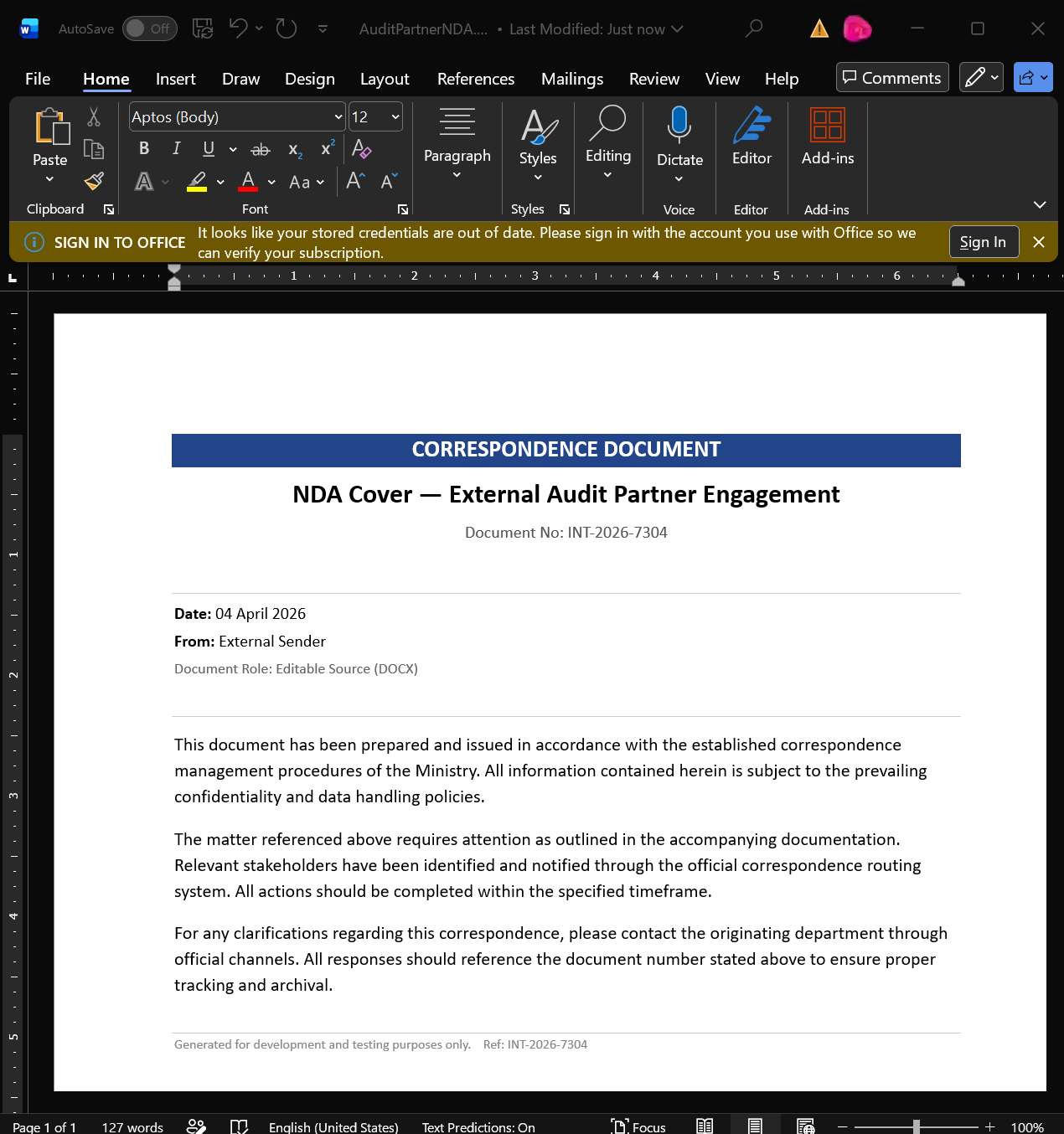Switch to Web Layout view icon

pyautogui.click(x=805, y=1126)
